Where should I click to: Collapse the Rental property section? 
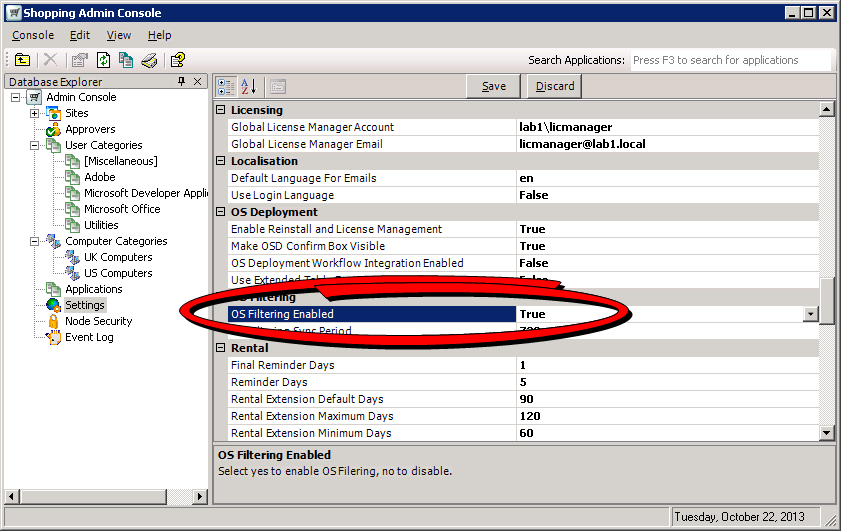222,348
